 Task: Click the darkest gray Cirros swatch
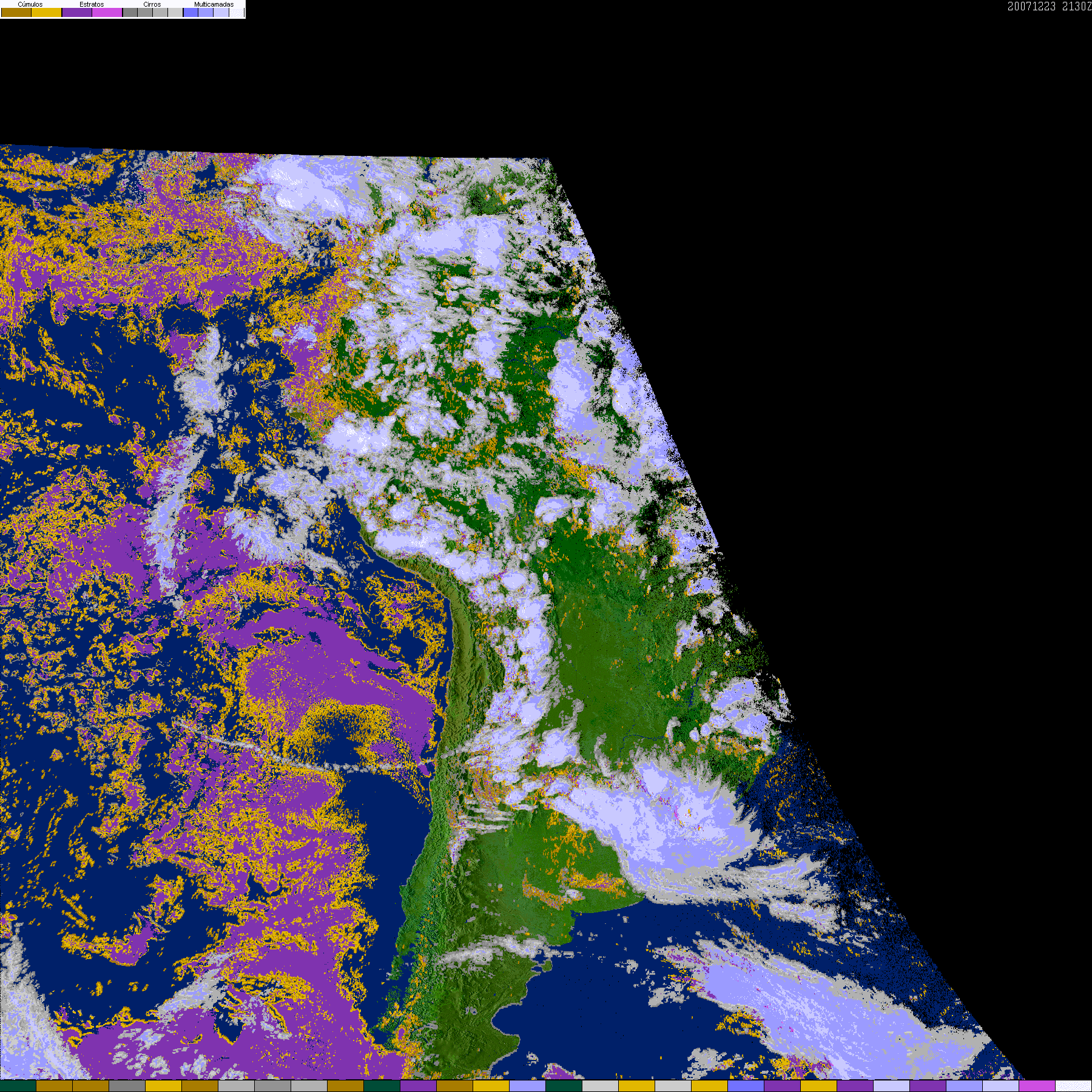(130, 12)
